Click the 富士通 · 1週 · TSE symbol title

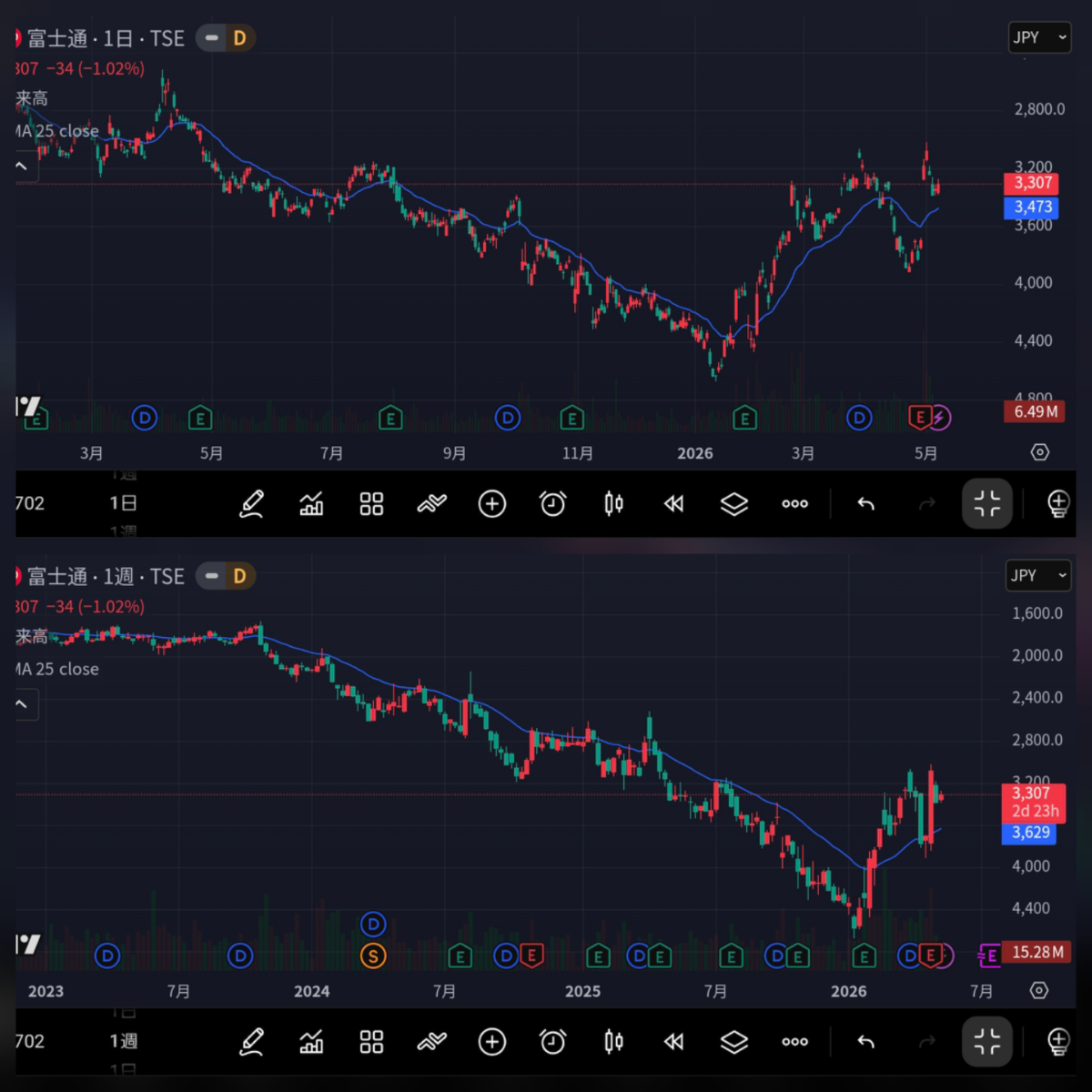[x=105, y=576]
